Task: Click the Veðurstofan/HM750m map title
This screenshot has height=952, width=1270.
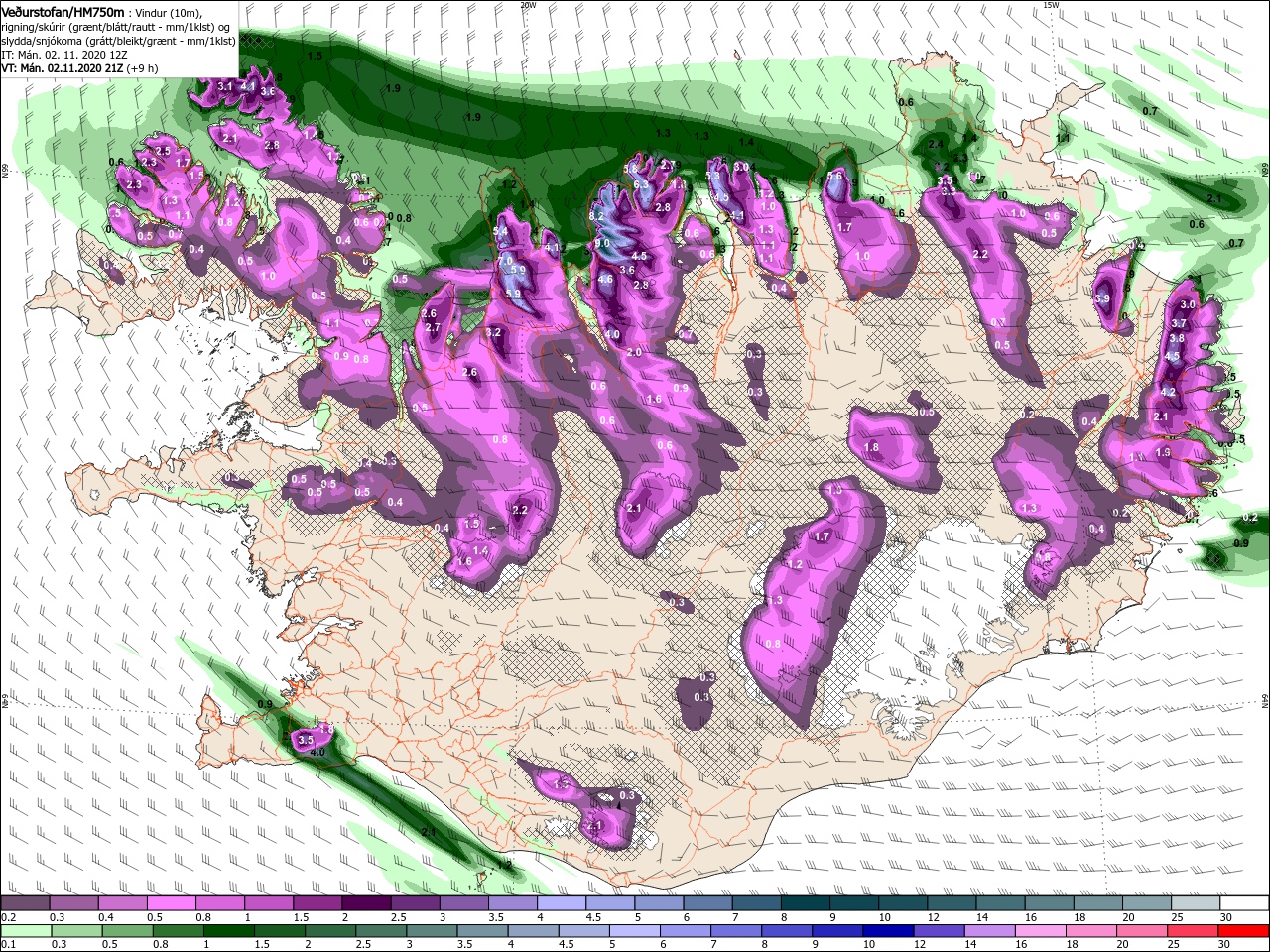Action: point(63,11)
